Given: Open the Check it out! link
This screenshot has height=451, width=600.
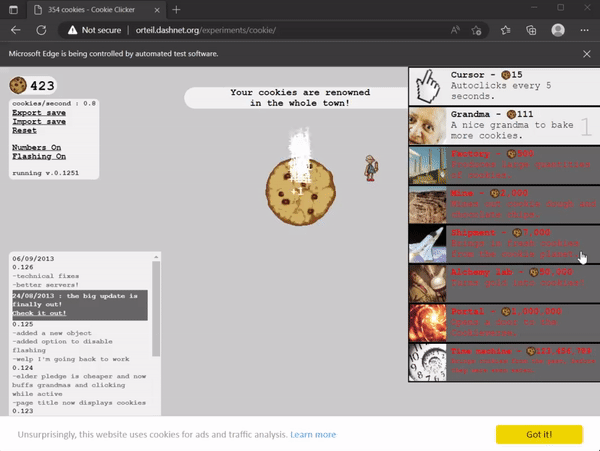Looking at the screenshot, I should tap(39, 313).
